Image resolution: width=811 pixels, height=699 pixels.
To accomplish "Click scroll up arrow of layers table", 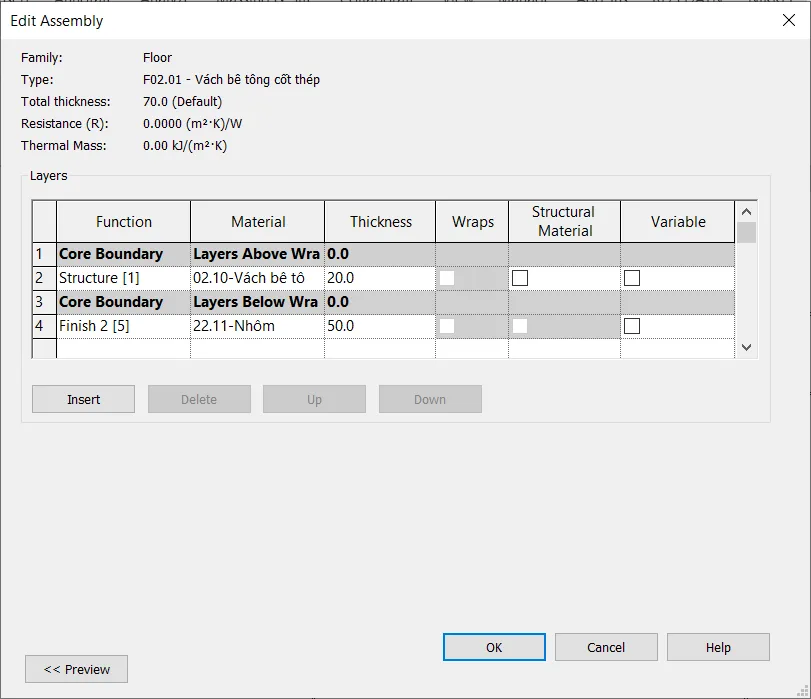I will pyautogui.click(x=746, y=211).
